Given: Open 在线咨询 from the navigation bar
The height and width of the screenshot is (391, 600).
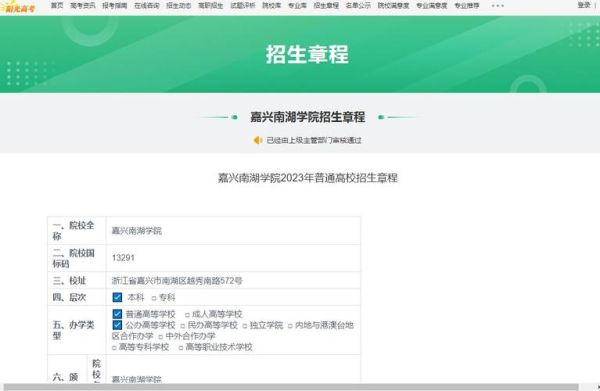Looking at the screenshot, I should [x=147, y=5].
